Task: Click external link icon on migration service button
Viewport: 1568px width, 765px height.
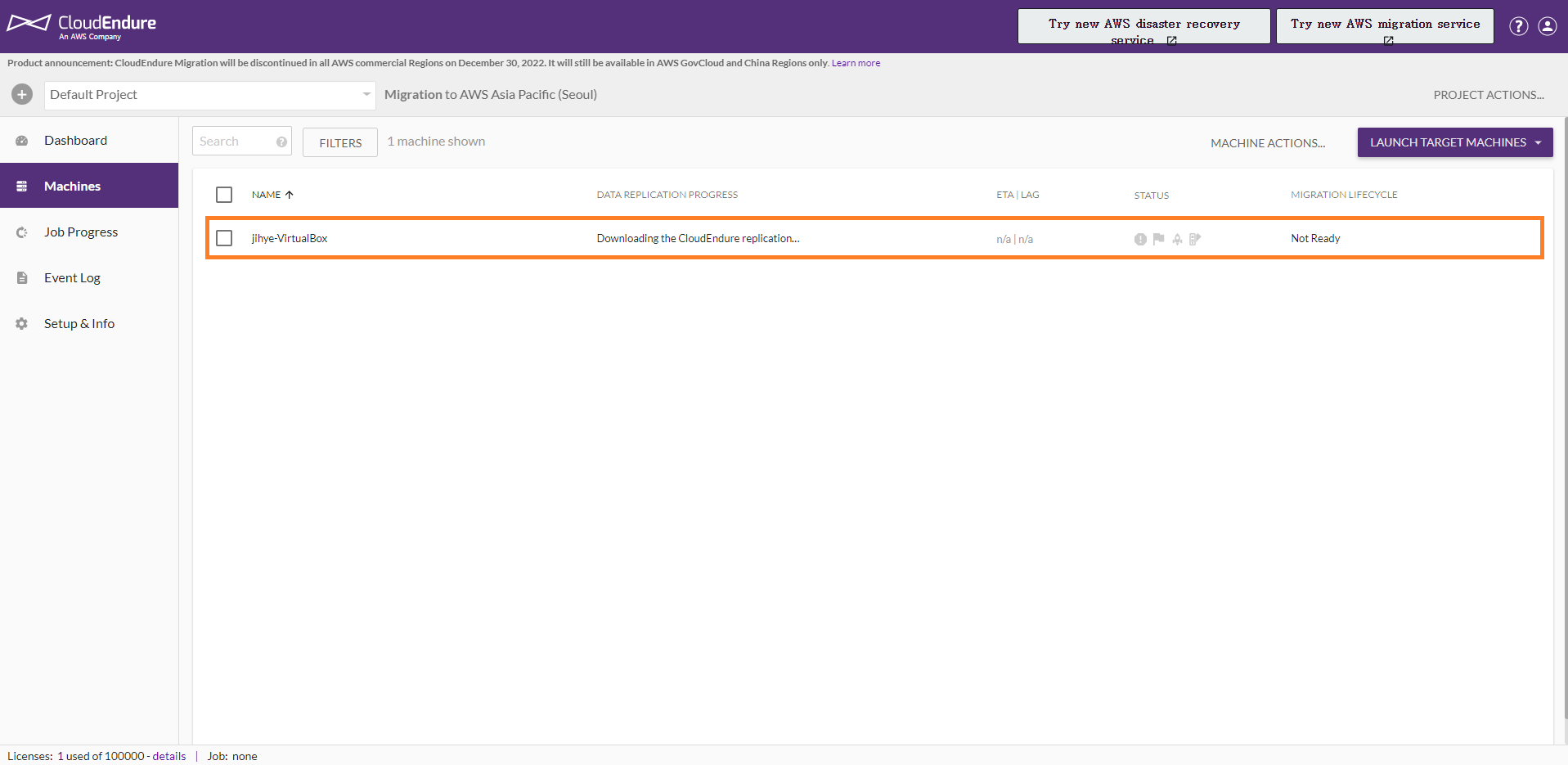Action: (1388, 40)
